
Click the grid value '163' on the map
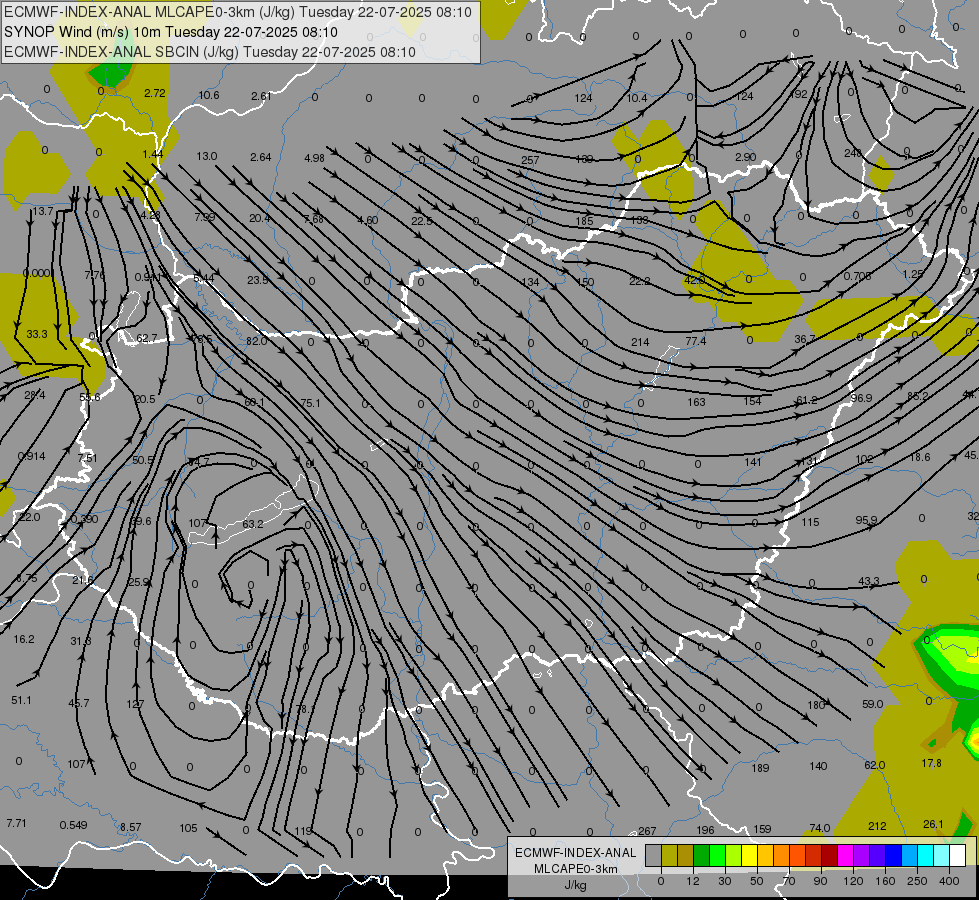point(696,402)
